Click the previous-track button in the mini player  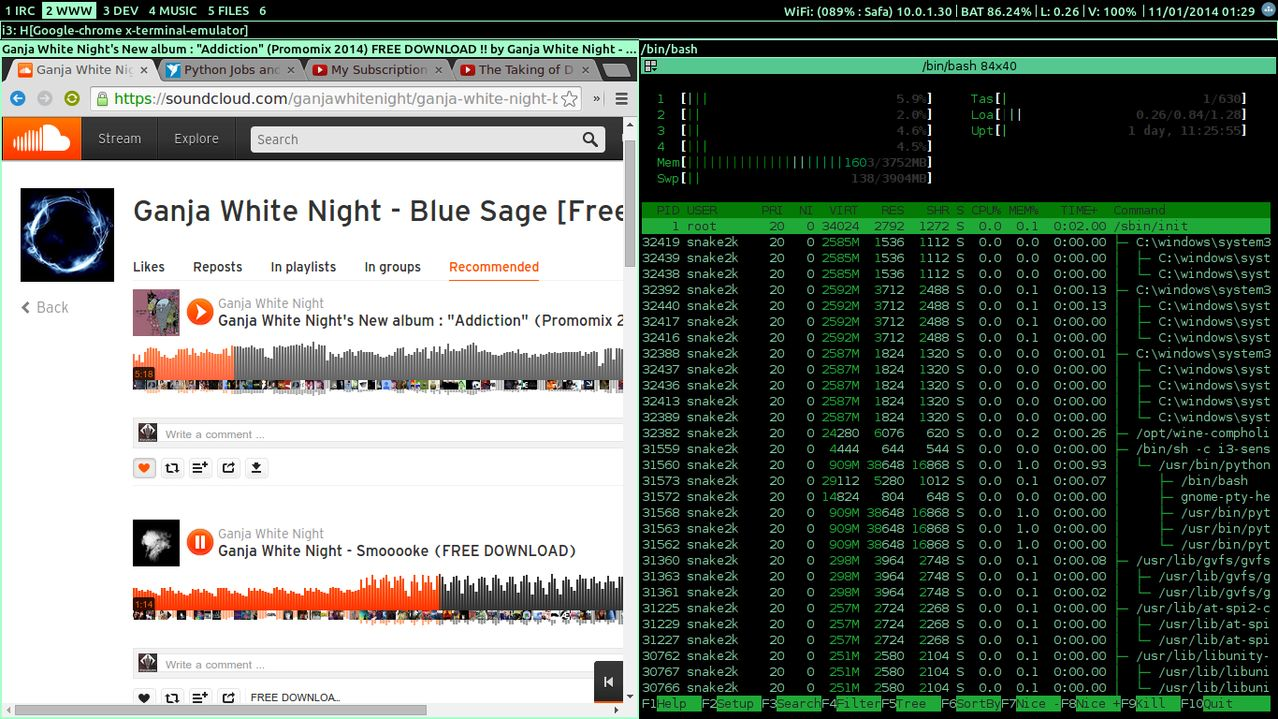click(x=608, y=682)
